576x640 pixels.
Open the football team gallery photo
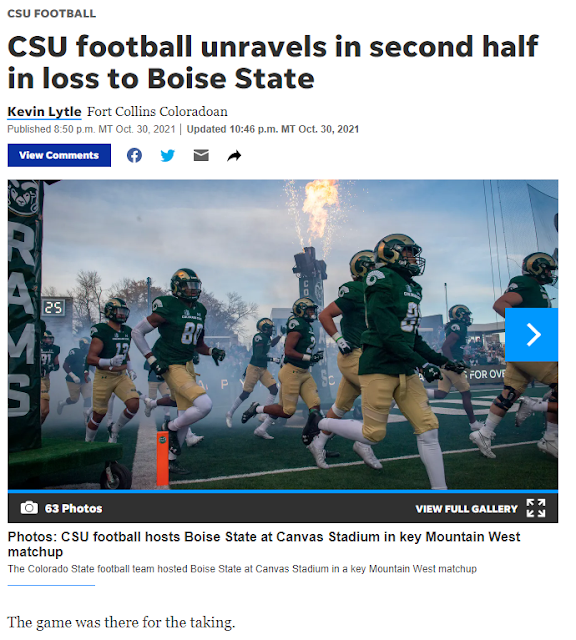282,335
